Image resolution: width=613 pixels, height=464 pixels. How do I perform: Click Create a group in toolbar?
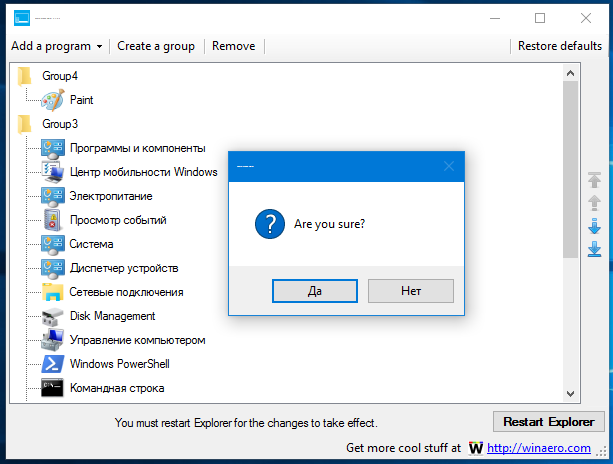[x=156, y=46]
